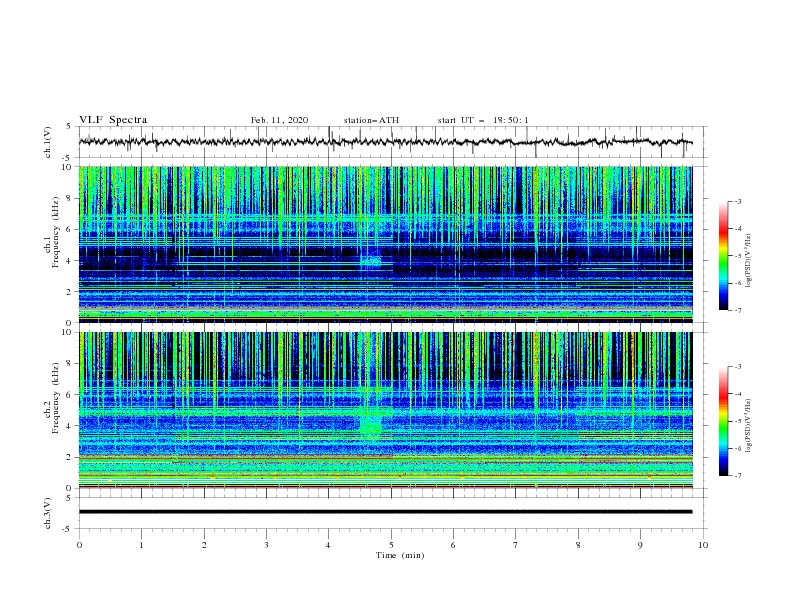
Task: Click the 'ch.3(V)' axis label
Action: click(x=48, y=513)
